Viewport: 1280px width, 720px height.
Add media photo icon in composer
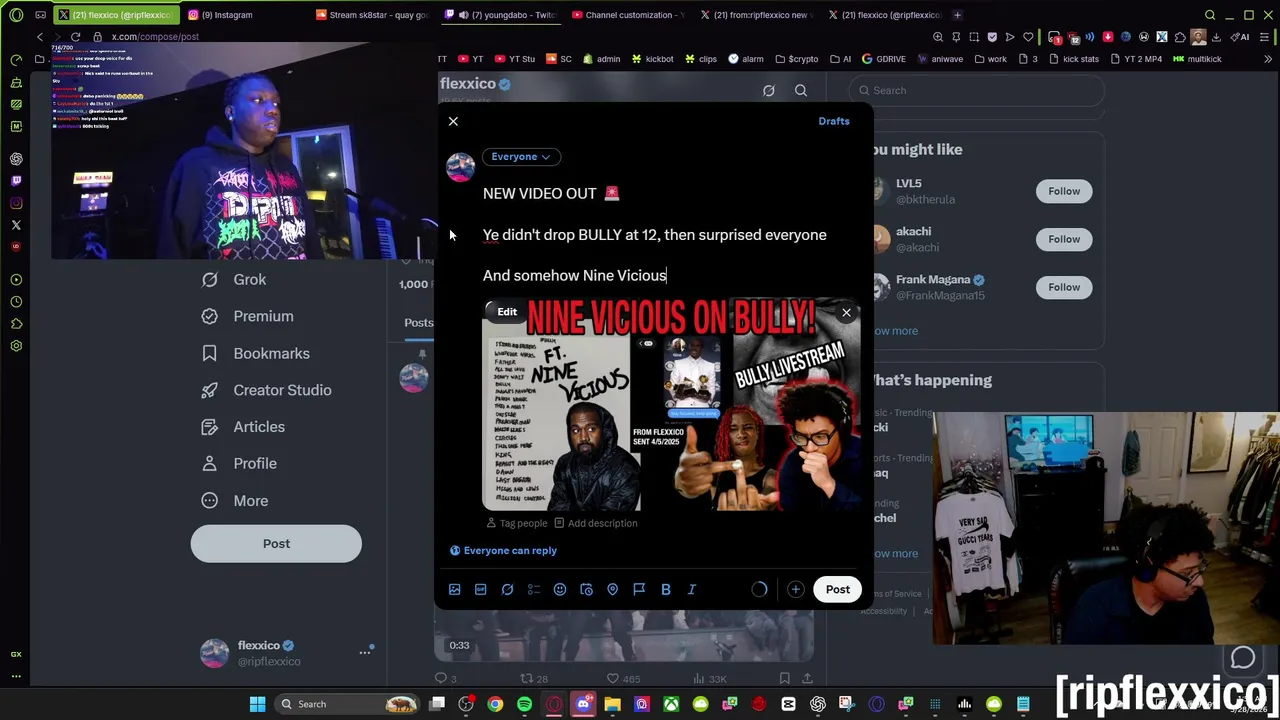[x=454, y=590]
